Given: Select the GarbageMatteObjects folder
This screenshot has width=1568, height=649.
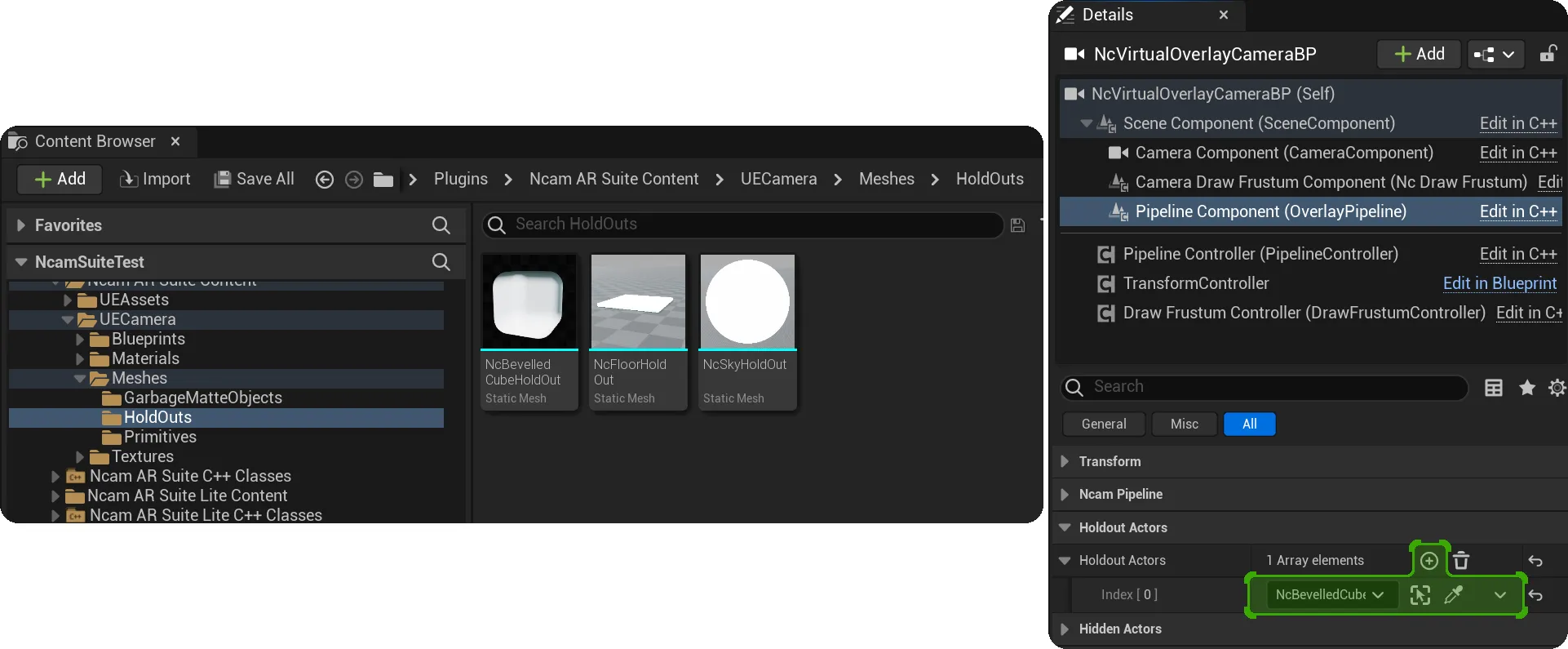Looking at the screenshot, I should pos(202,398).
